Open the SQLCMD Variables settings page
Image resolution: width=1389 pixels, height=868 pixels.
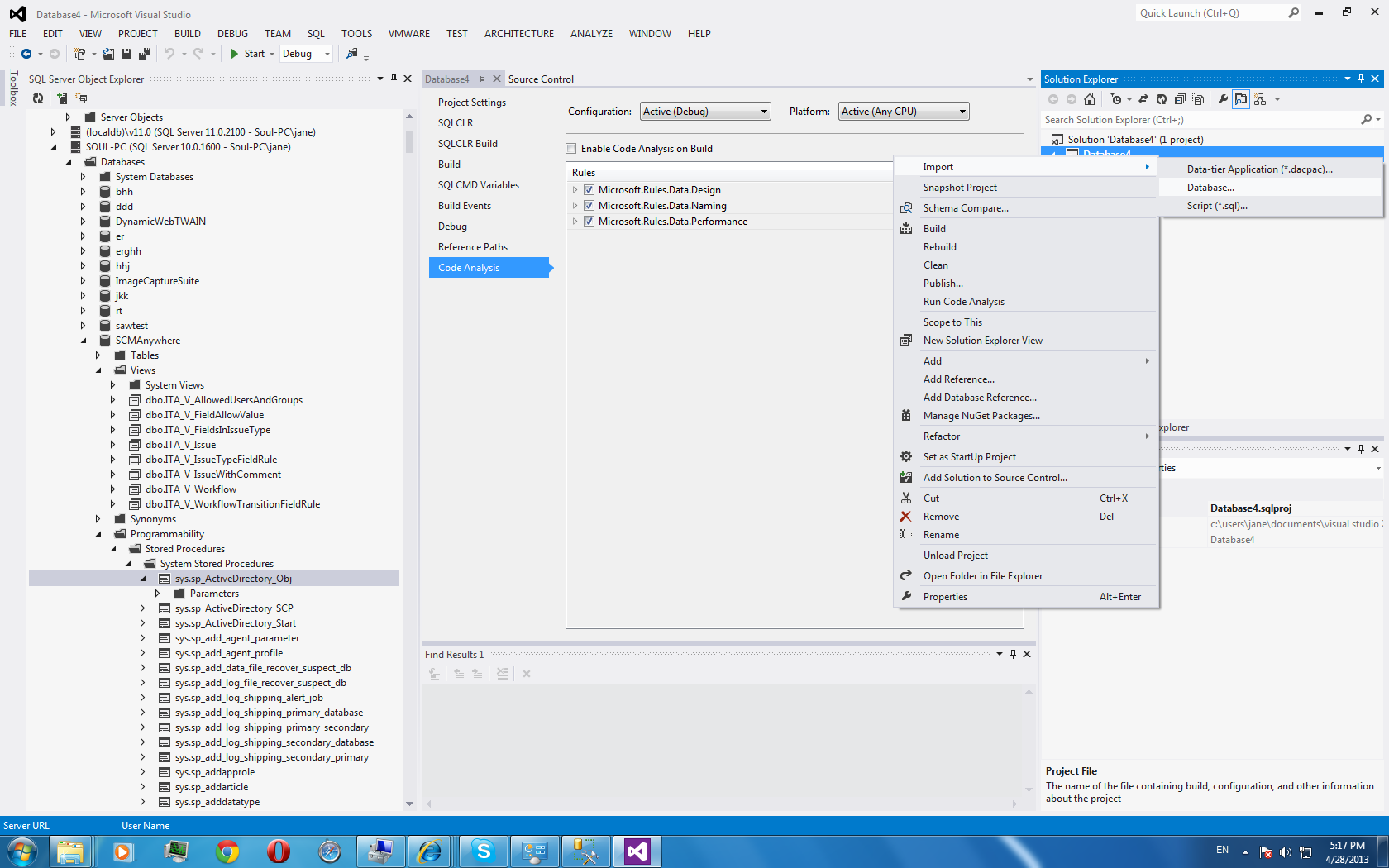[479, 185]
